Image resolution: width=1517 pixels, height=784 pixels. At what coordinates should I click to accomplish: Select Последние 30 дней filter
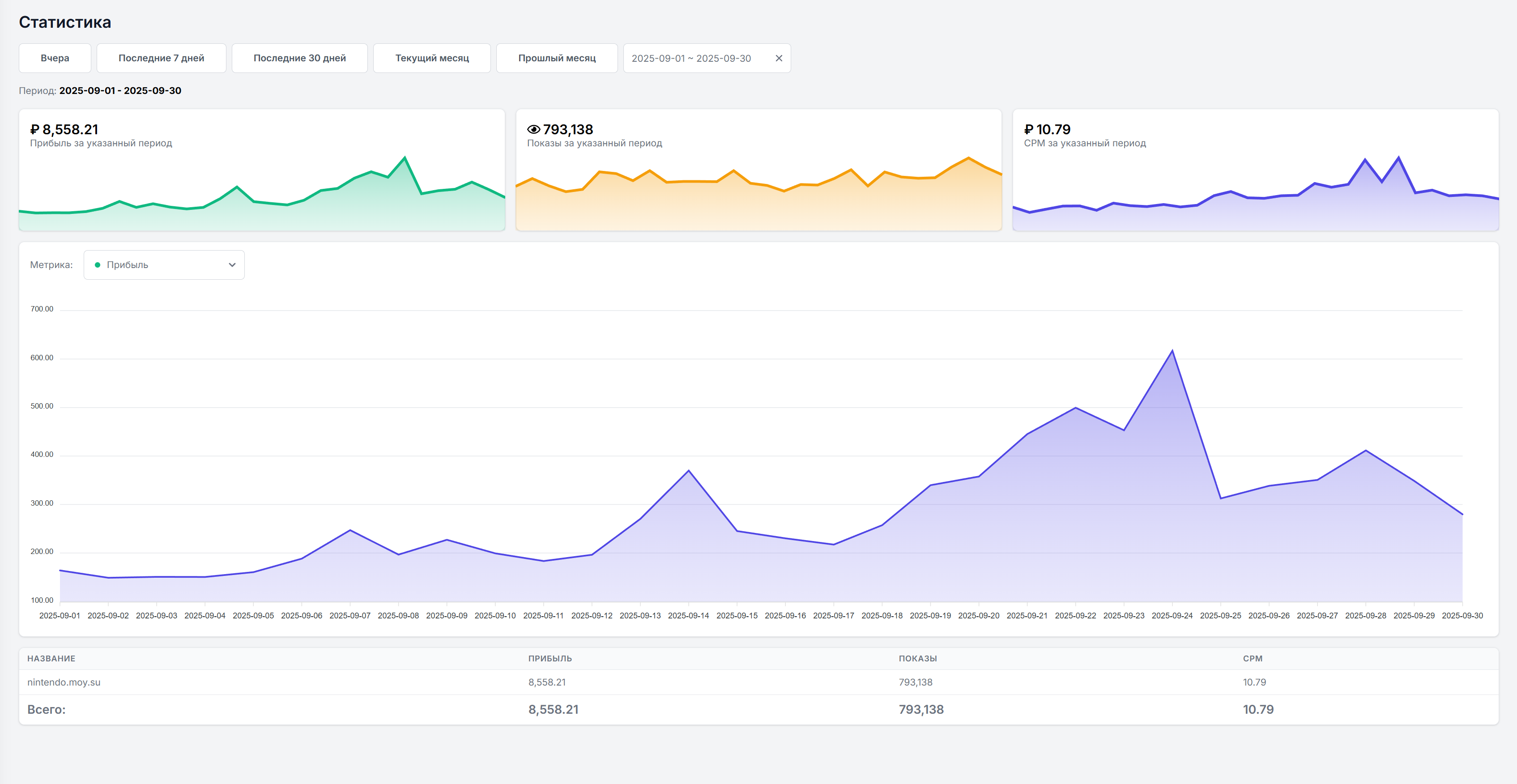pos(299,58)
